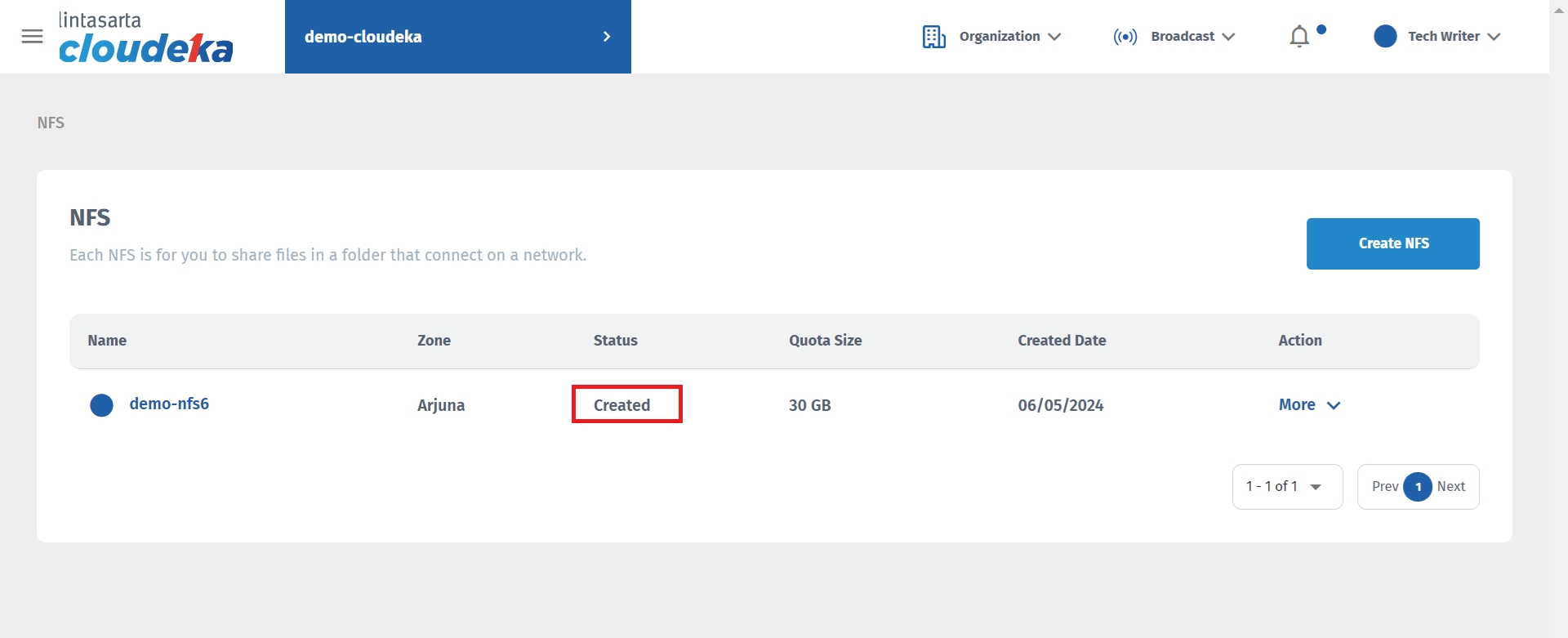This screenshot has height=638, width=1568.
Task: Click the arrow on demo-cloudeka project
Action: (607, 37)
